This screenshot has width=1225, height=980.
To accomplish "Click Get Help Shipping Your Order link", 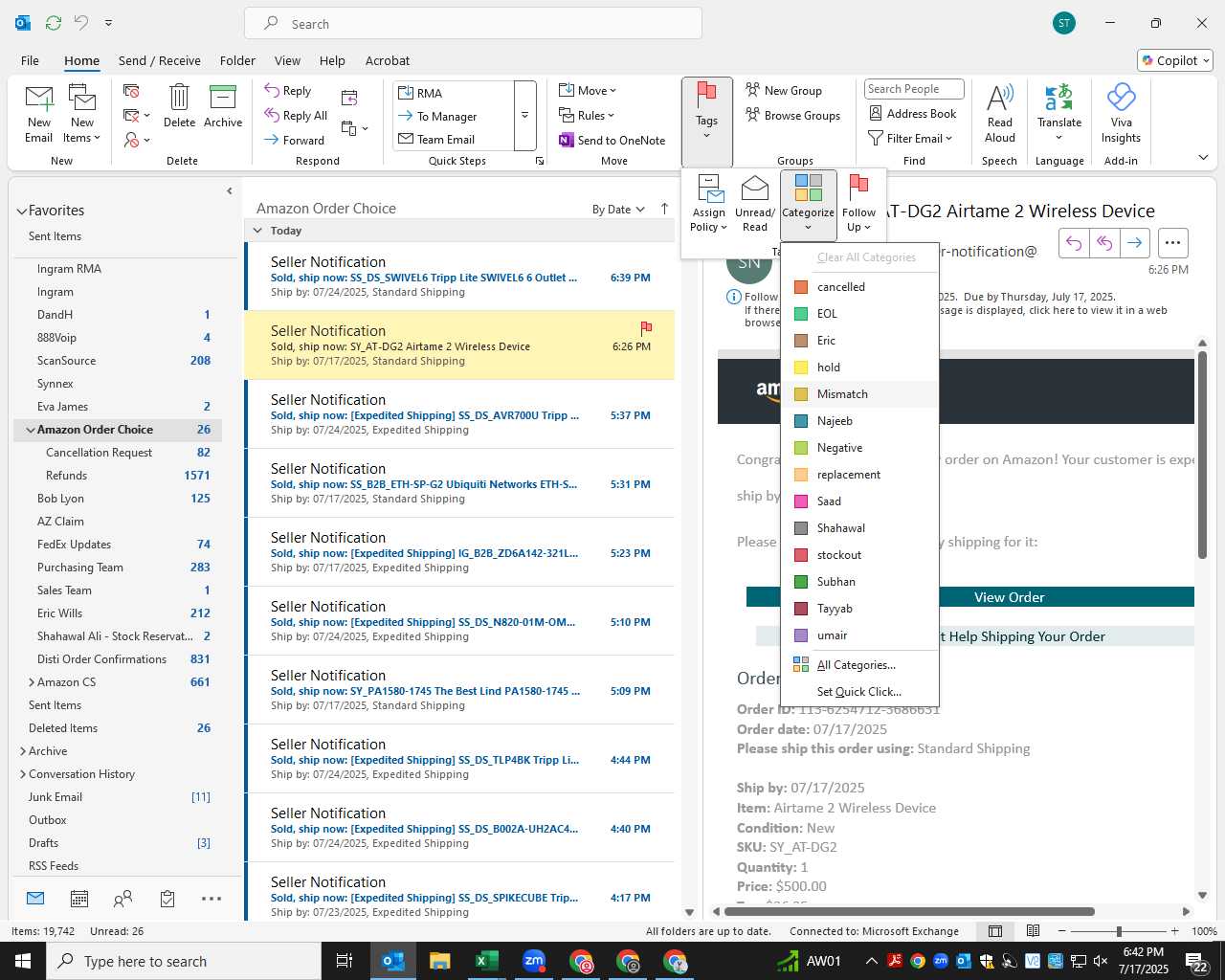I will pos(1022,636).
